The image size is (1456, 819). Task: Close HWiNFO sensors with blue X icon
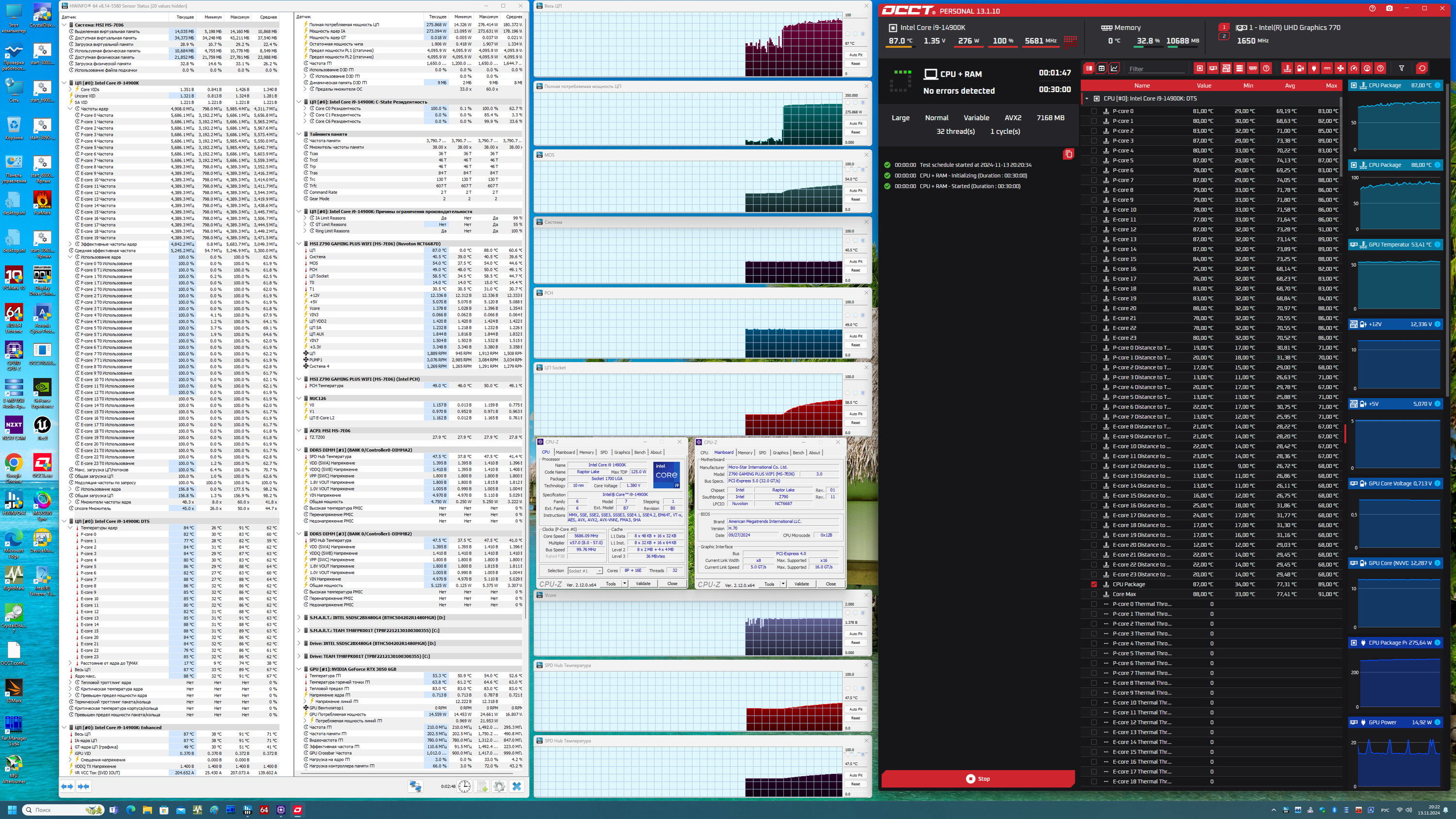pos(516,786)
